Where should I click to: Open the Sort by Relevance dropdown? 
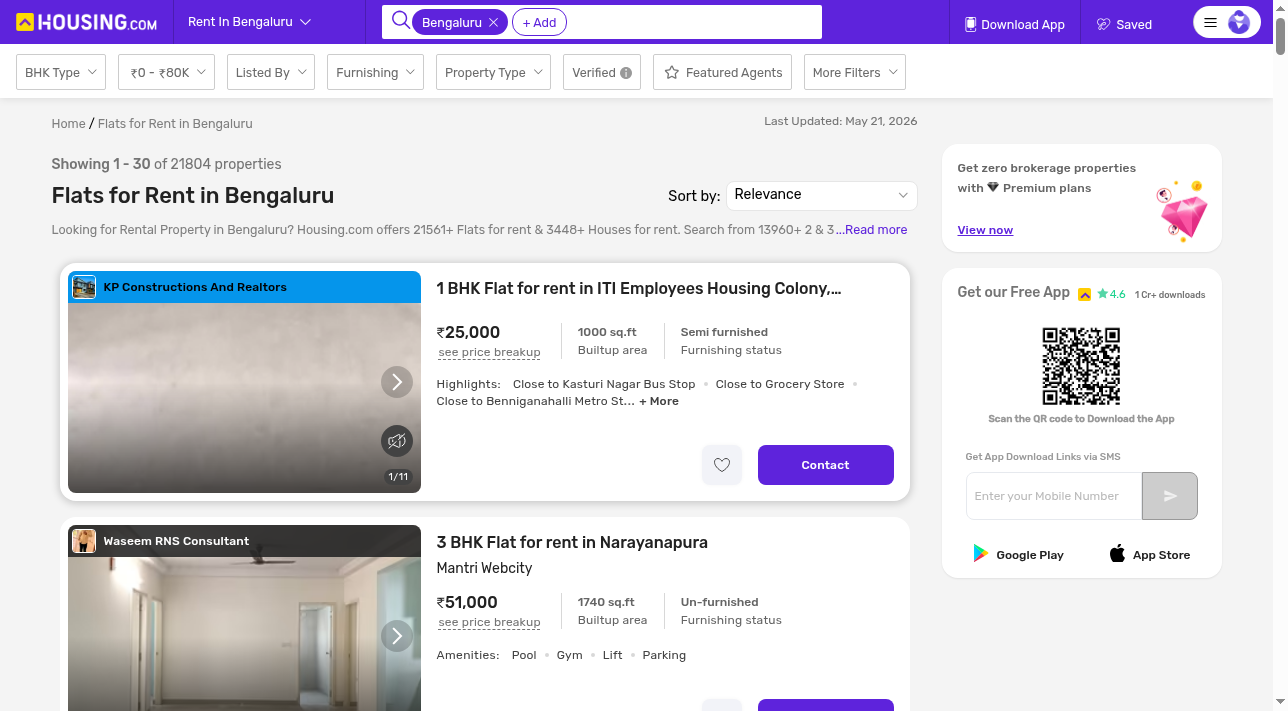[x=822, y=195]
